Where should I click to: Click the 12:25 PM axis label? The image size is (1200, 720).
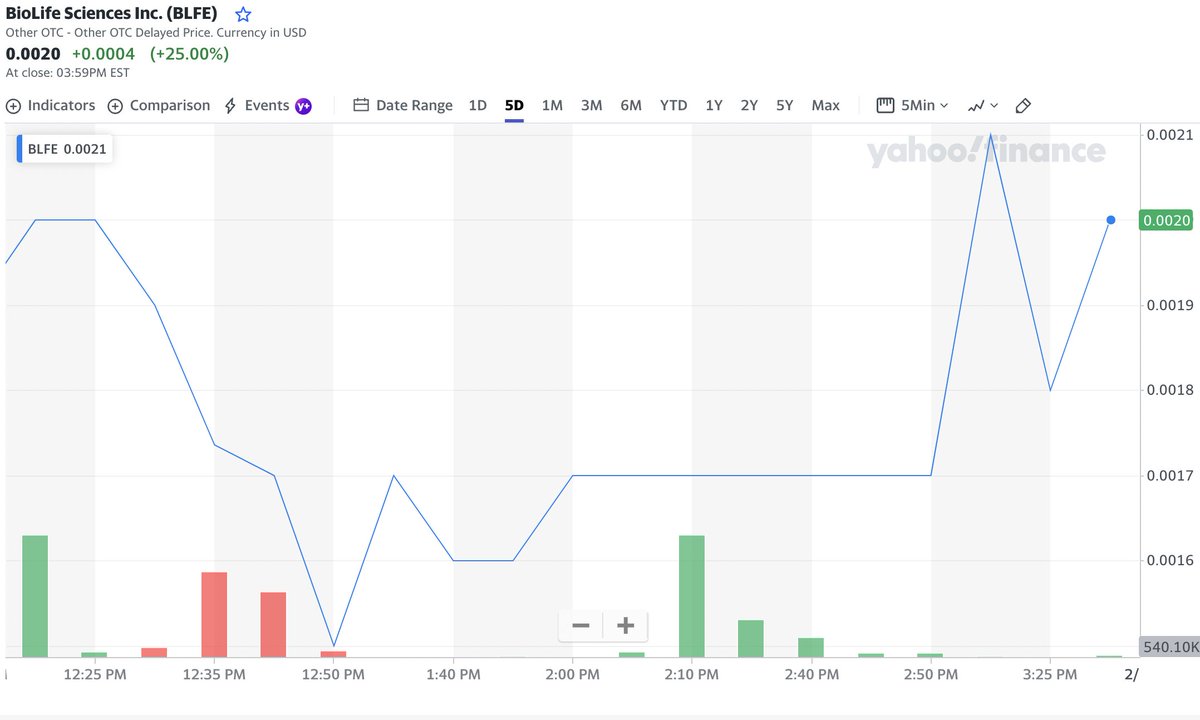click(95, 675)
